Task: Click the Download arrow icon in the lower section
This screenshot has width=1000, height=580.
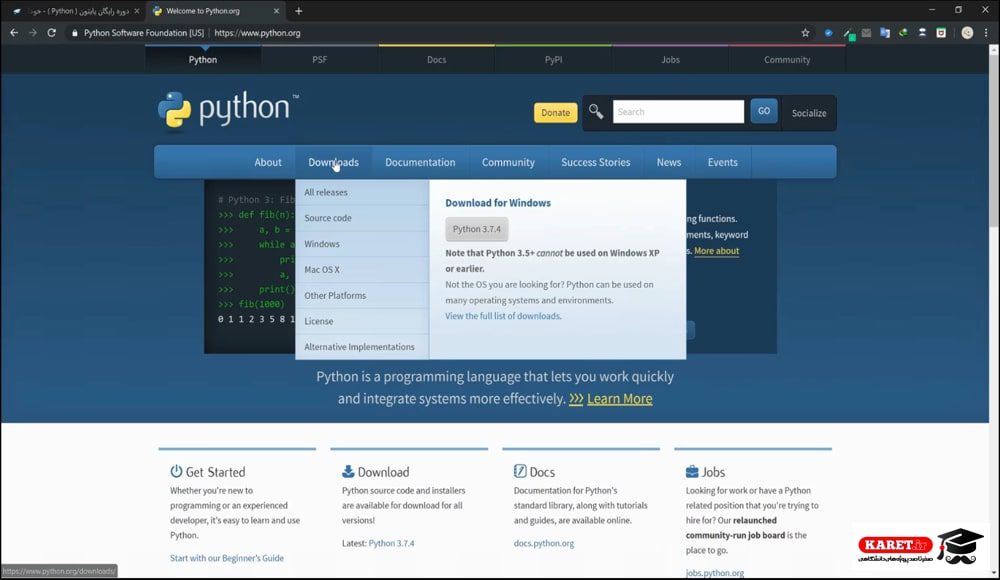Action: click(x=348, y=472)
